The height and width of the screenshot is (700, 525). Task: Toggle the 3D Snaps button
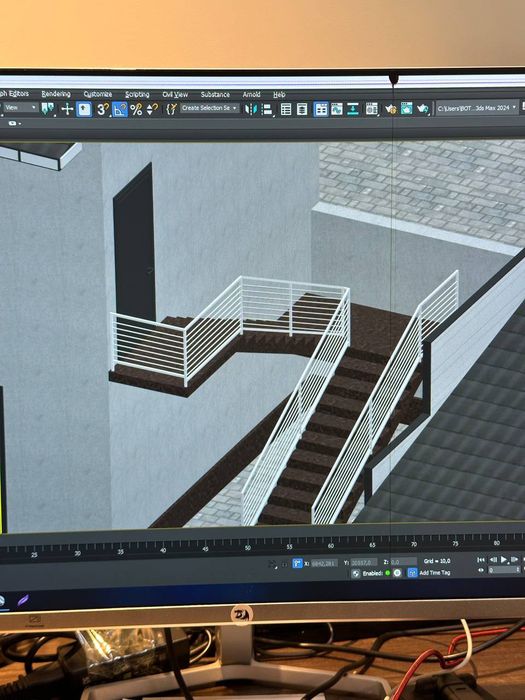(102, 109)
